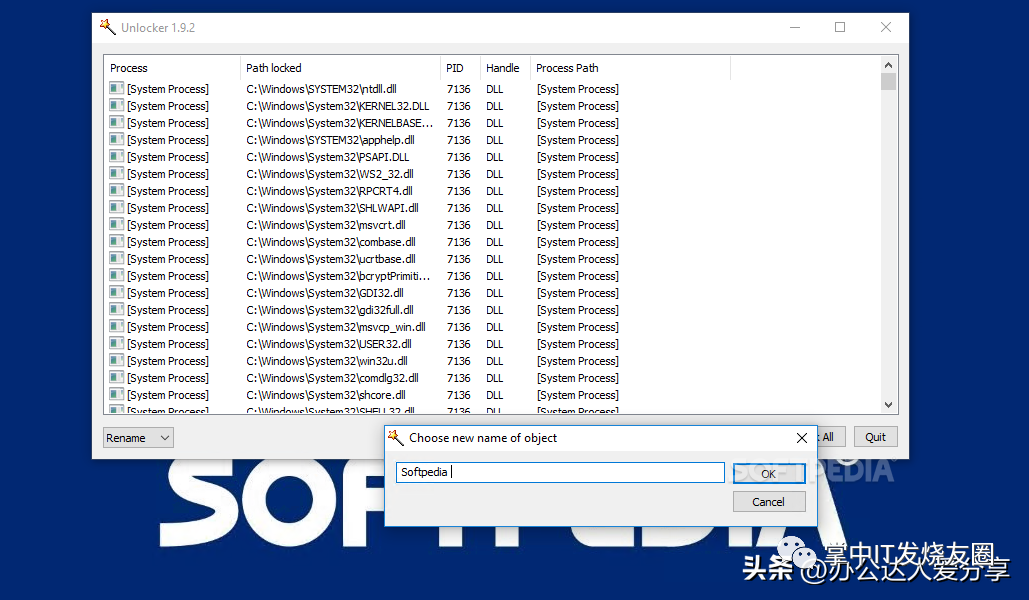Click [System Process] process path in bcryptPrimiti row
This screenshot has width=1029, height=600.
click(578, 276)
